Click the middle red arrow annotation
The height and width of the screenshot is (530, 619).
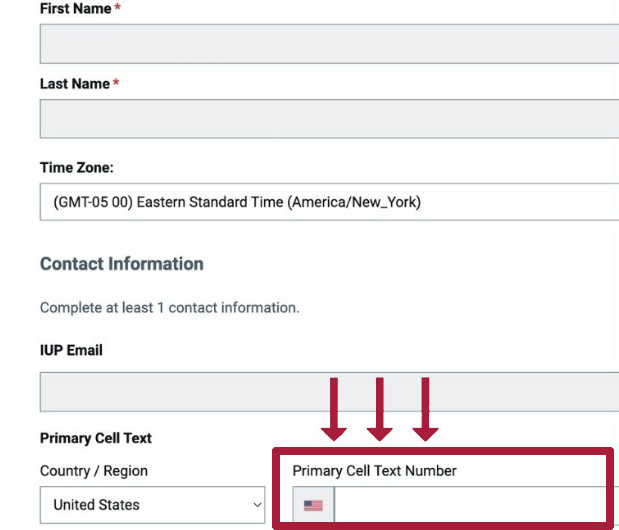pyautogui.click(x=380, y=409)
